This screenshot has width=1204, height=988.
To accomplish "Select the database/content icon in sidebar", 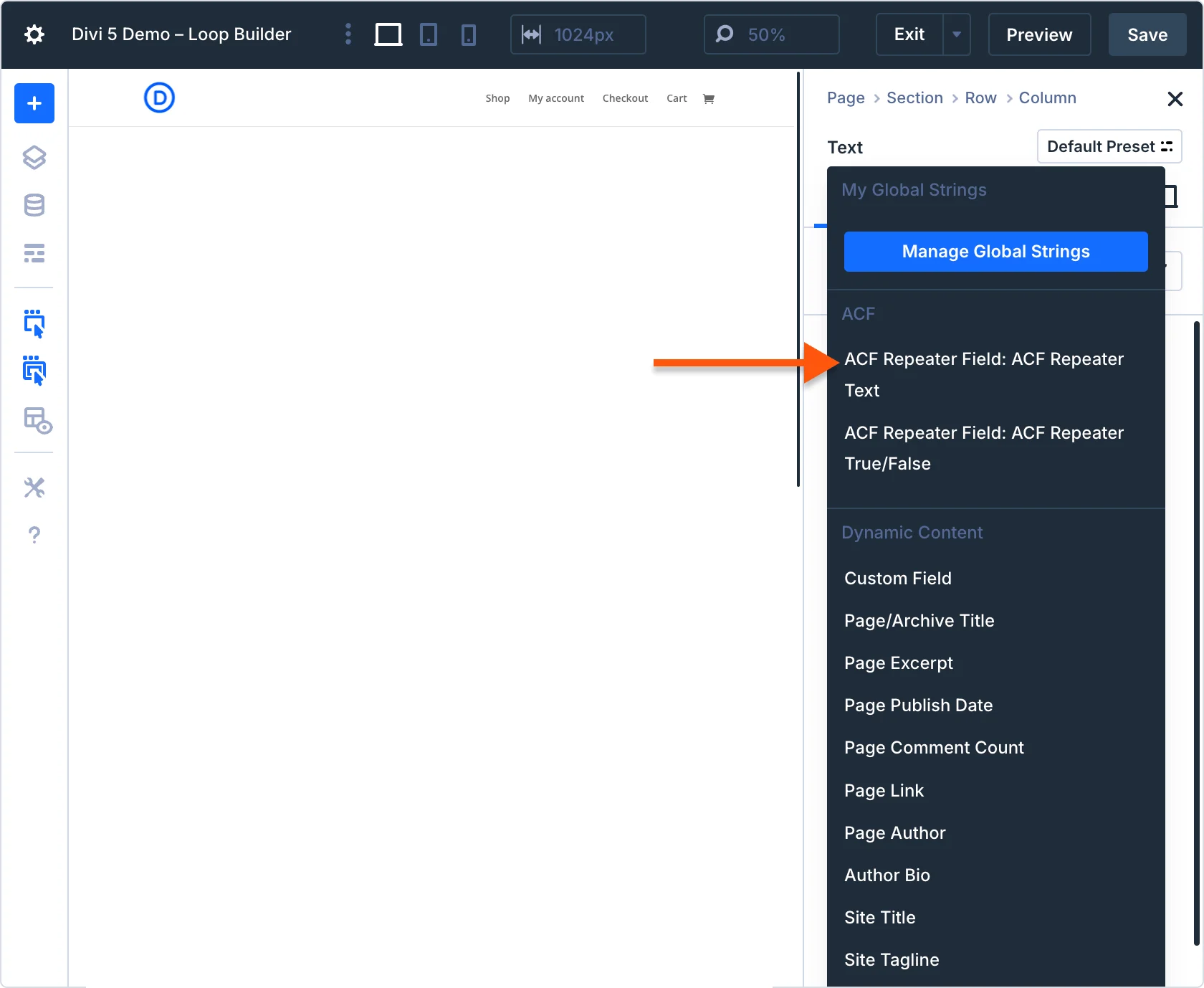I will coord(34,206).
